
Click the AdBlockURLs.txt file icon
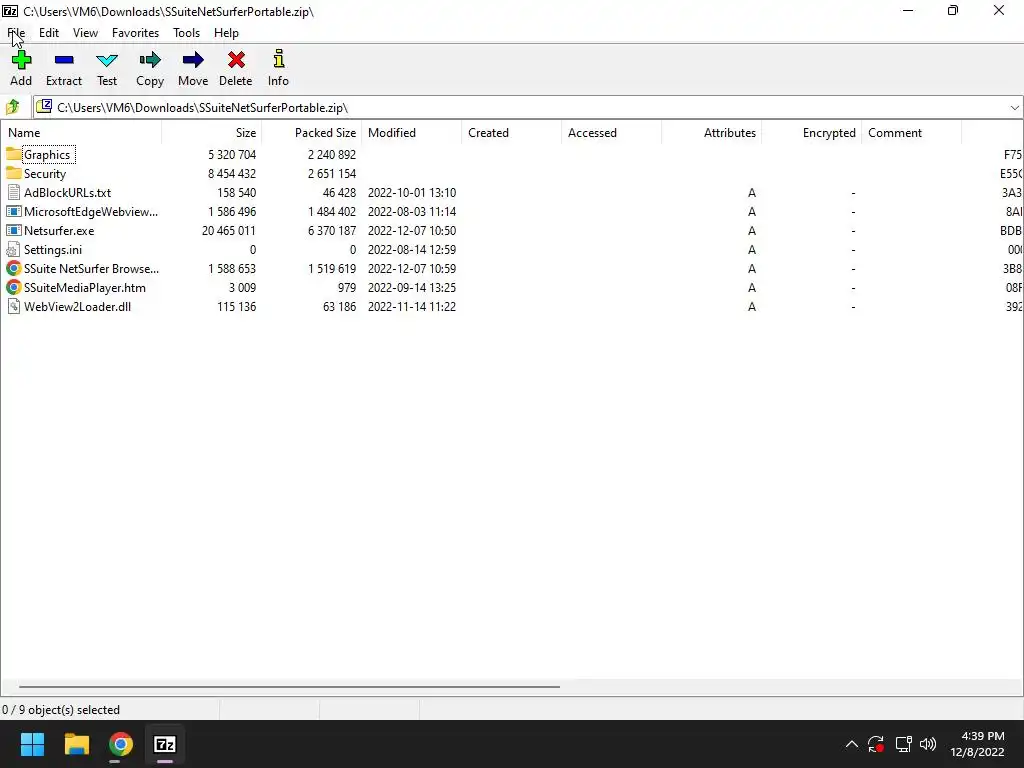click(x=13, y=193)
